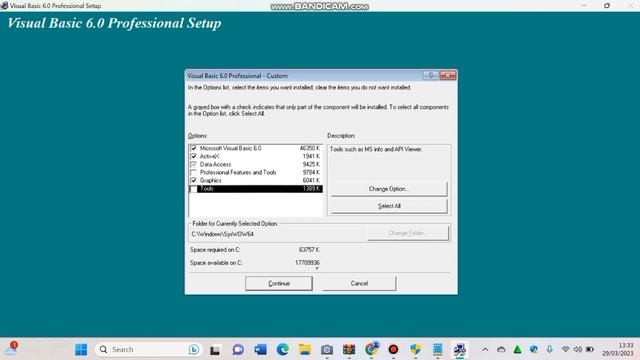640x360 pixels.
Task: Click the '9784 K' size value
Action: tap(311, 173)
